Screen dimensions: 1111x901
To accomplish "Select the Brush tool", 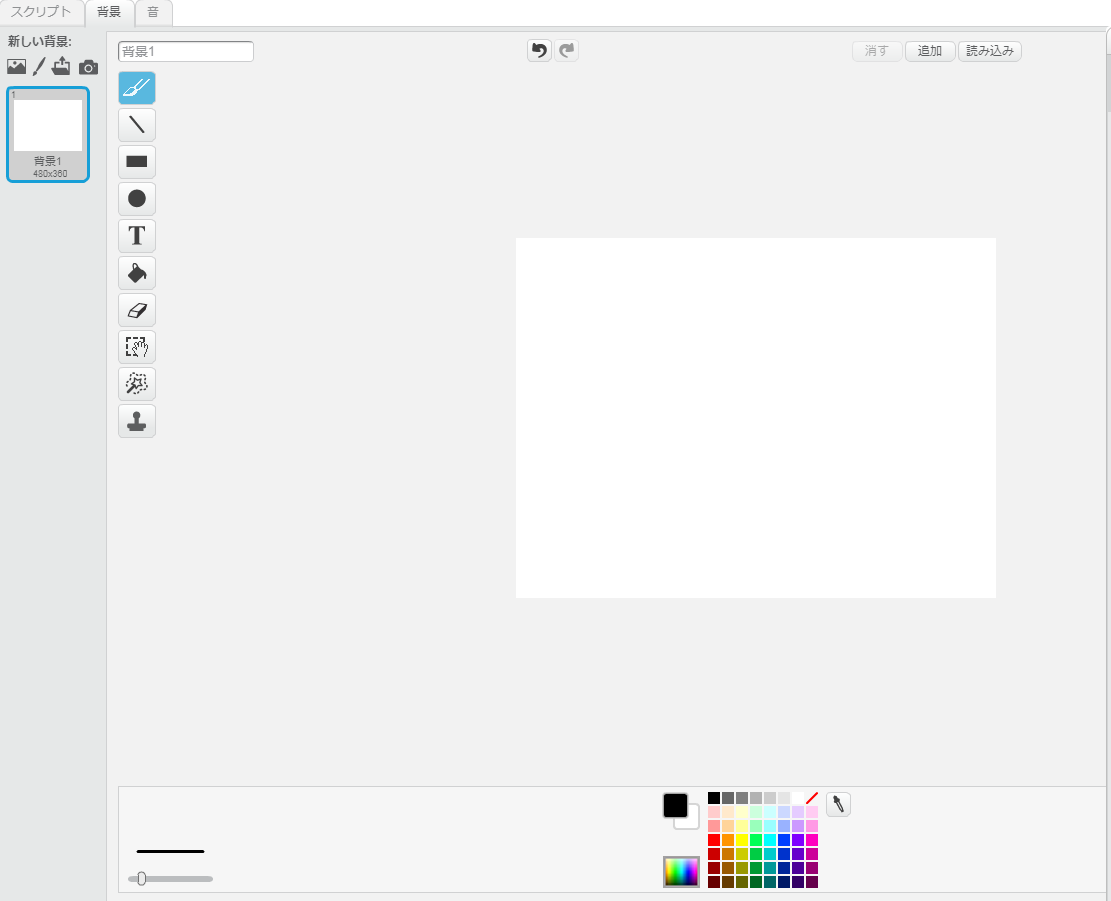I will [x=137, y=88].
